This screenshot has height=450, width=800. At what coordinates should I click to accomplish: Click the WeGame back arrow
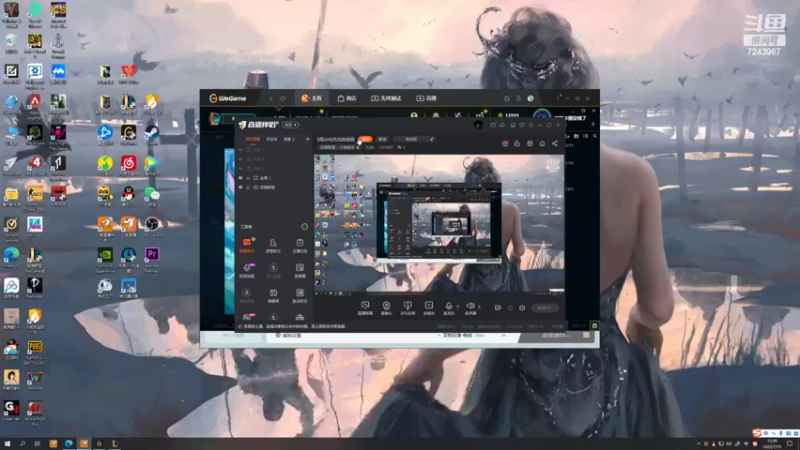[271, 98]
